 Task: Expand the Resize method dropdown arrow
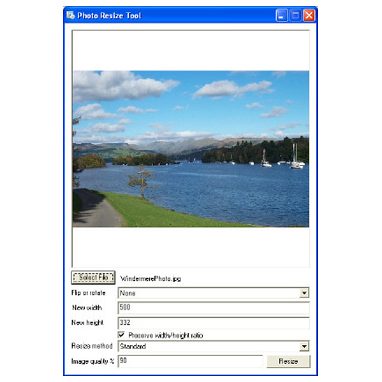click(x=304, y=346)
